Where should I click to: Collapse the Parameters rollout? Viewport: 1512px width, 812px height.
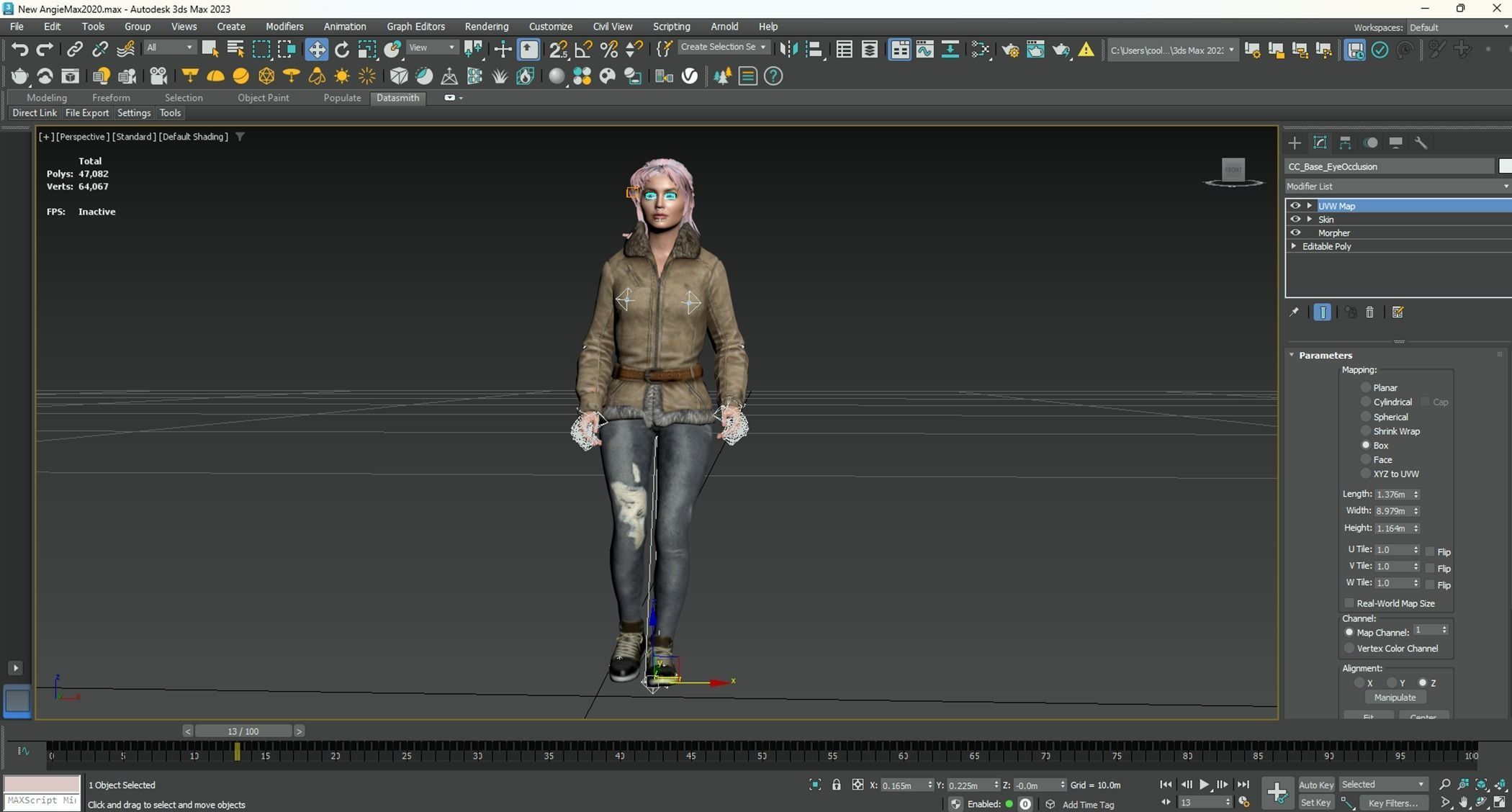(x=1292, y=355)
